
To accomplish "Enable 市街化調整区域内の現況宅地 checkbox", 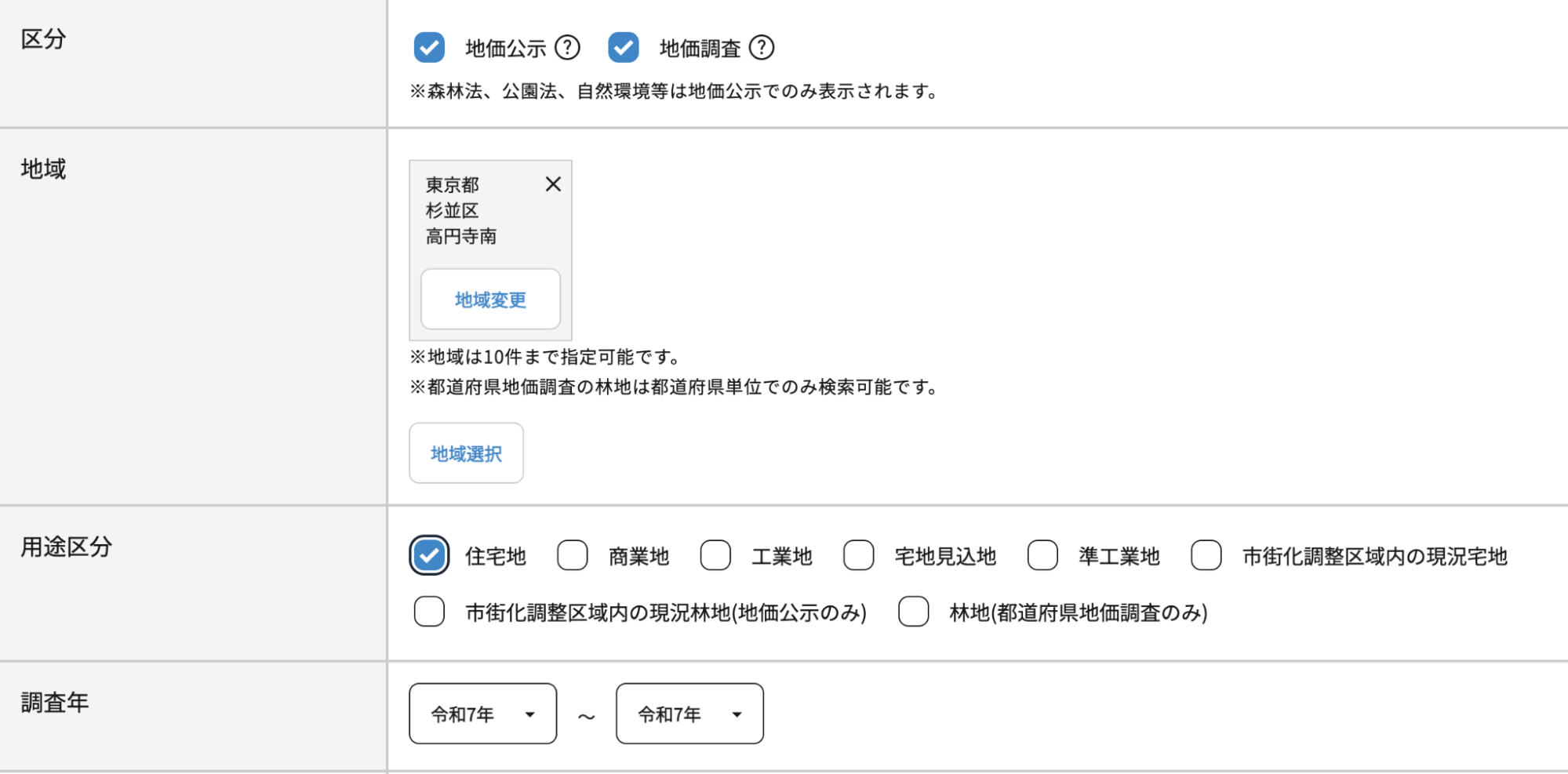I will (x=1206, y=556).
